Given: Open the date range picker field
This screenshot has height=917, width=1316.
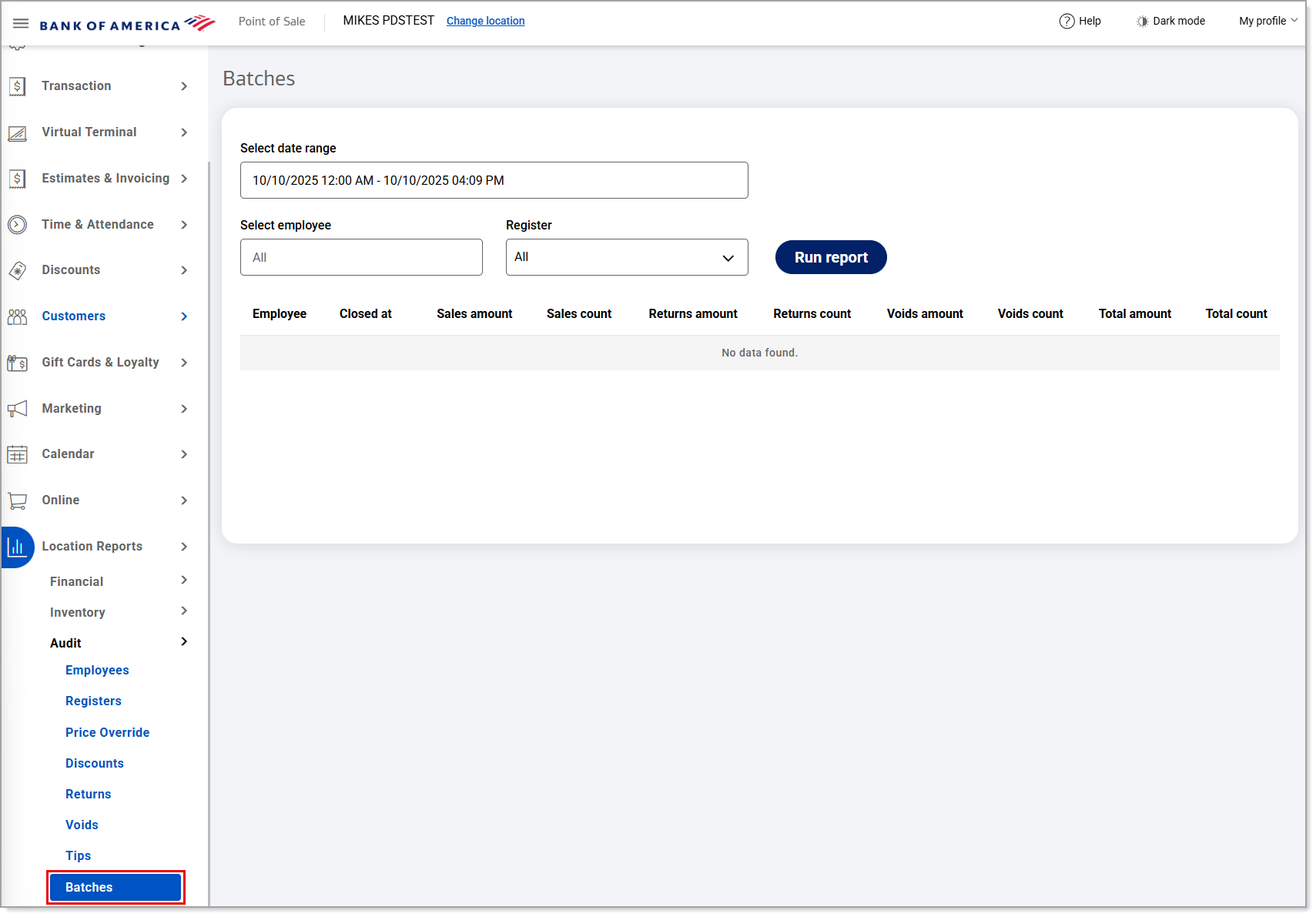Looking at the screenshot, I should click(x=494, y=180).
